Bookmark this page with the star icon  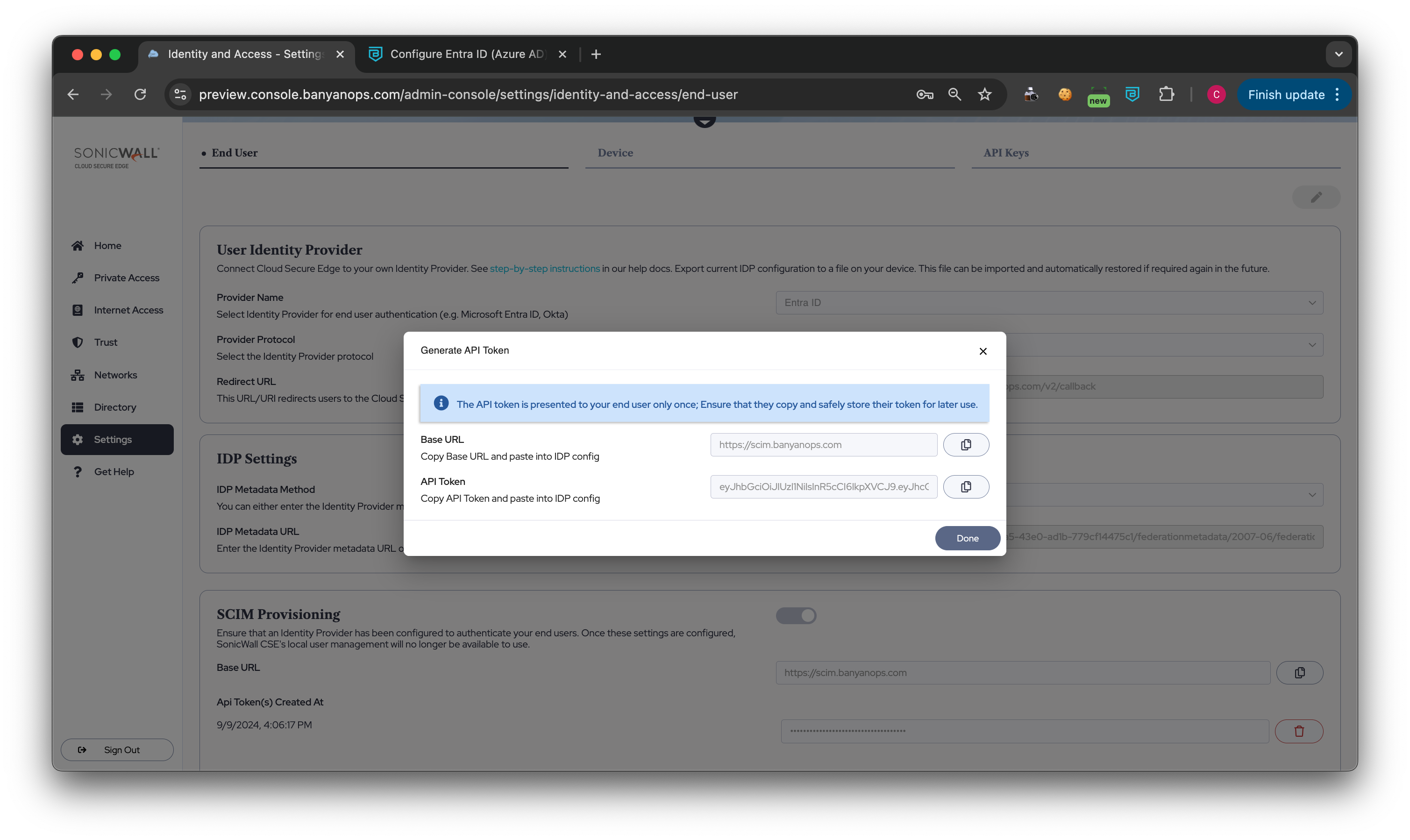point(985,94)
